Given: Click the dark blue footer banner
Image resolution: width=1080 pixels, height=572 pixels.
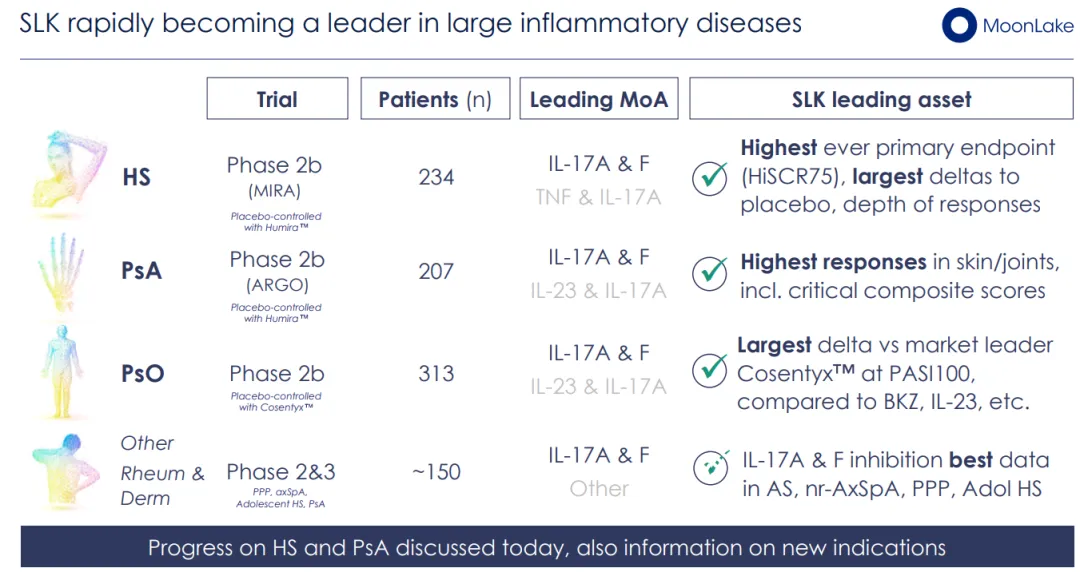Looking at the screenshot, I should (x=546, y=547).
